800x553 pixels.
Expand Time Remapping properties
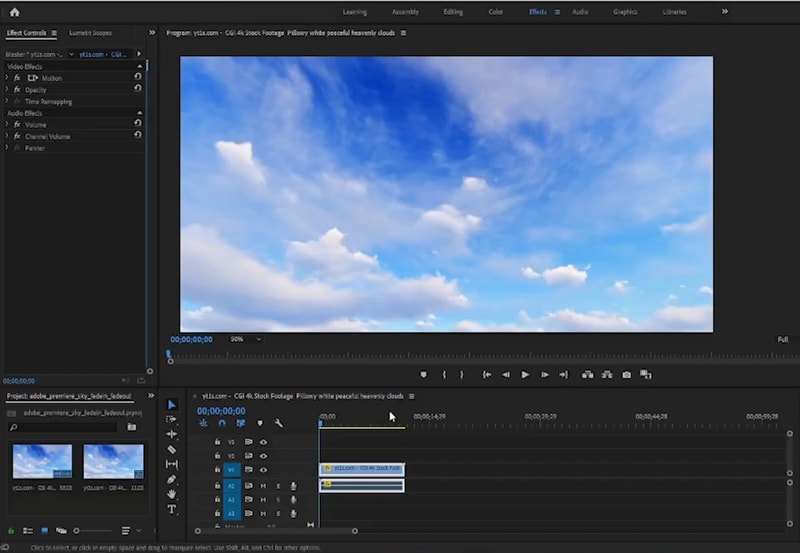pos(7,101)
